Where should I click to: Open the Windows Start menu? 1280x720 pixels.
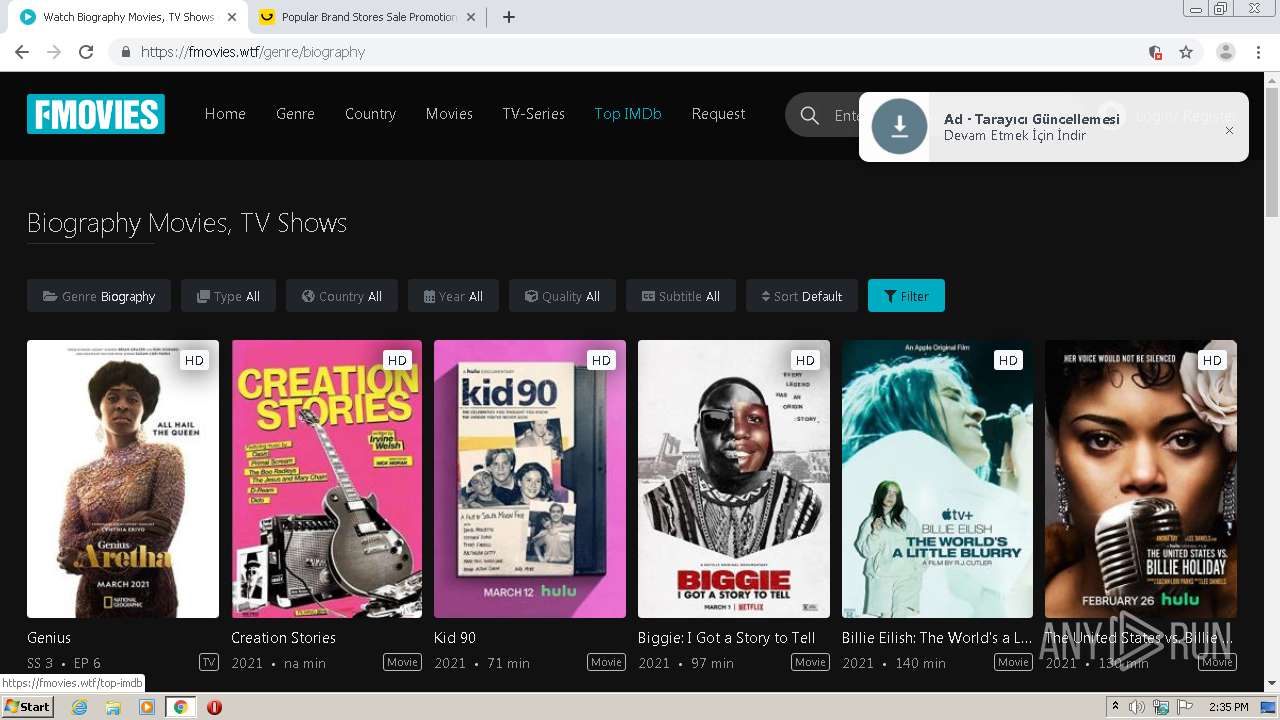(27, 707)
